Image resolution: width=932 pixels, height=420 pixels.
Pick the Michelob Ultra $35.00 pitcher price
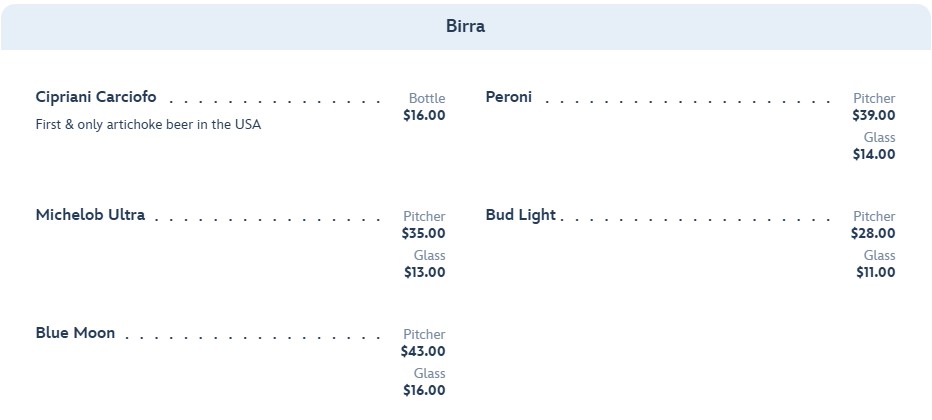click(x=424, y=233)
